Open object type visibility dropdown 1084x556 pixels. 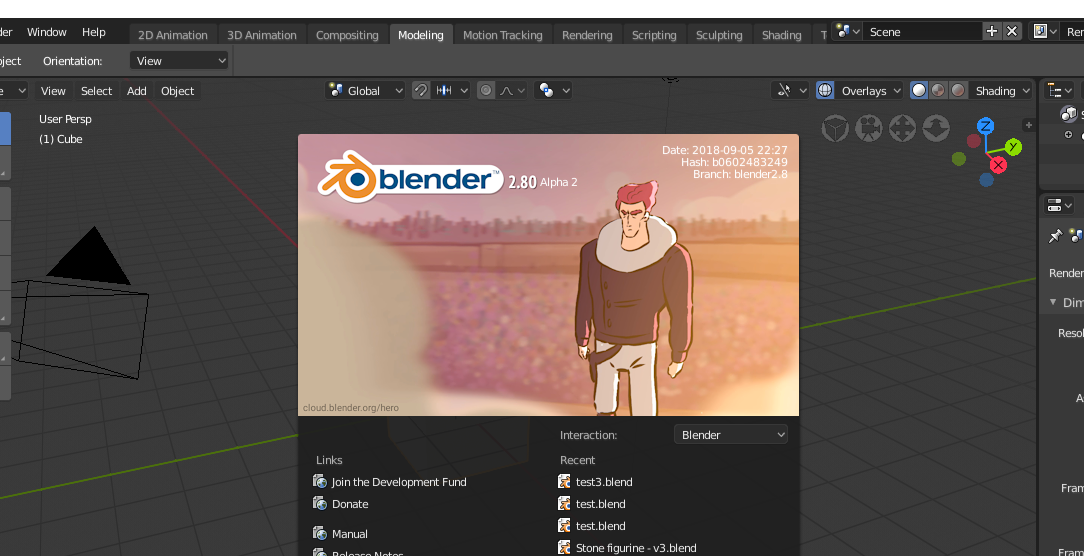790,91
